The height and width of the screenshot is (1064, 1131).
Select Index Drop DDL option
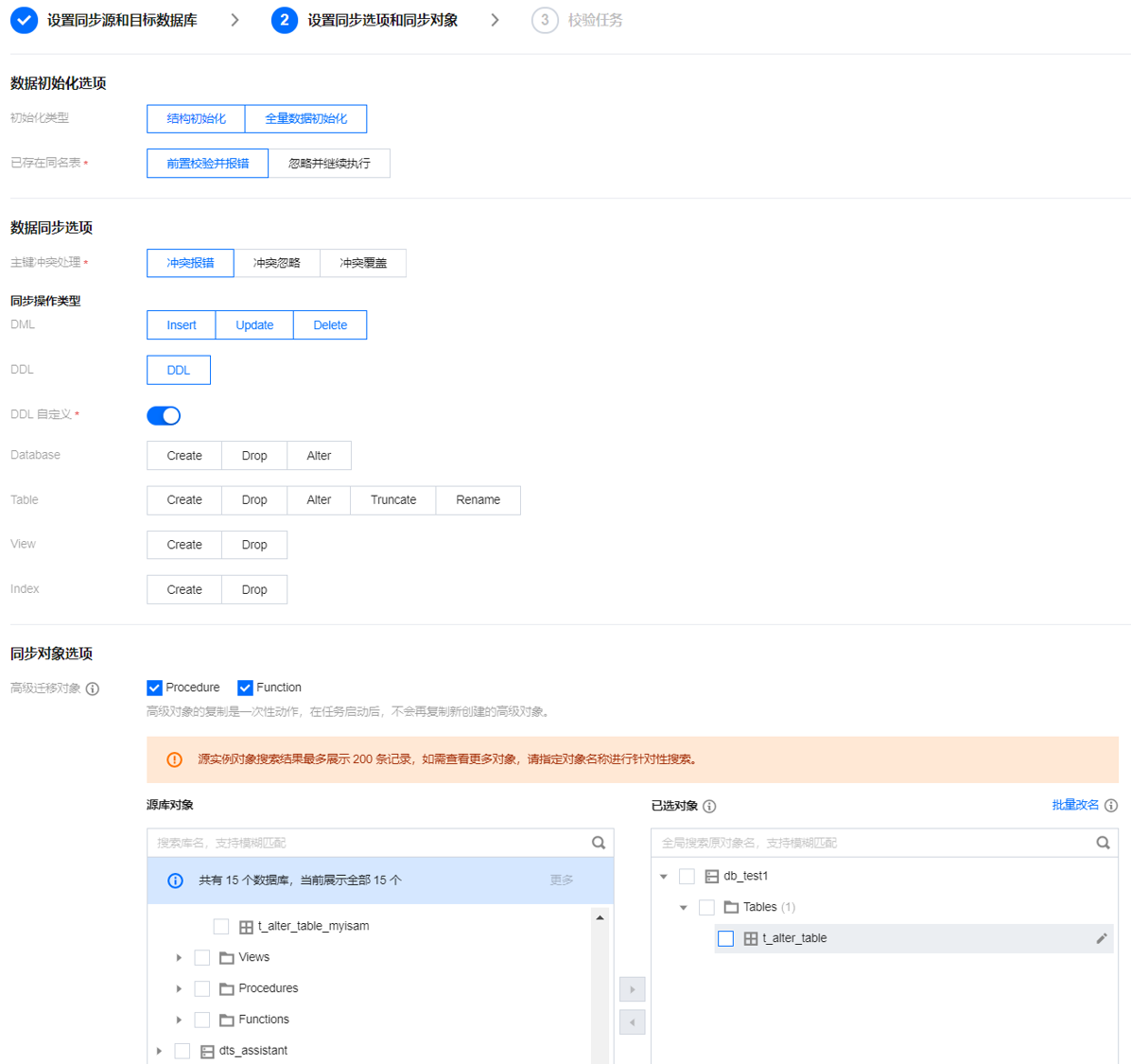tap(254, 589)
